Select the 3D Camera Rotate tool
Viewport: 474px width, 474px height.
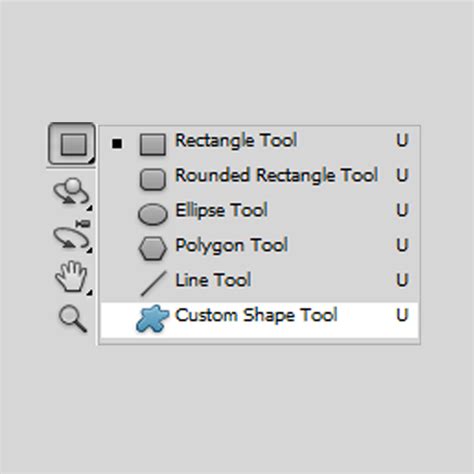[71, 236]
